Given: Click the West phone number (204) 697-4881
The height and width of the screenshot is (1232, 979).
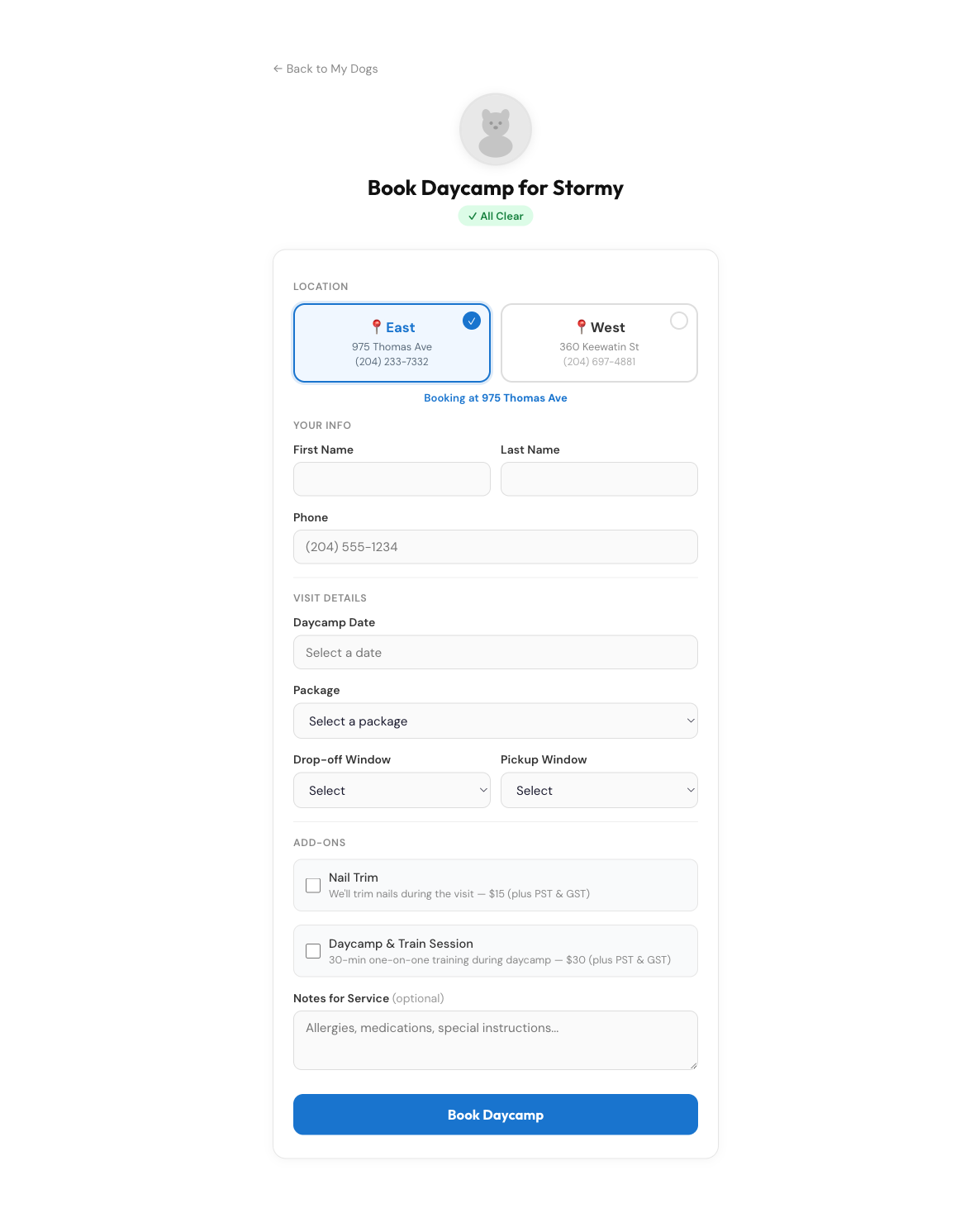Looking at the screenshot, I should click(x=599, y=362).
